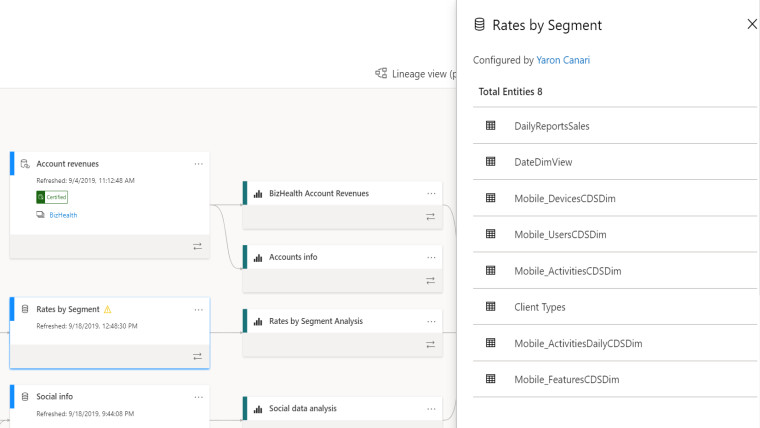Screen dimensions: 760x428
Task: Open Yaron Canari profile link
Action: click(x=563, y=60)
